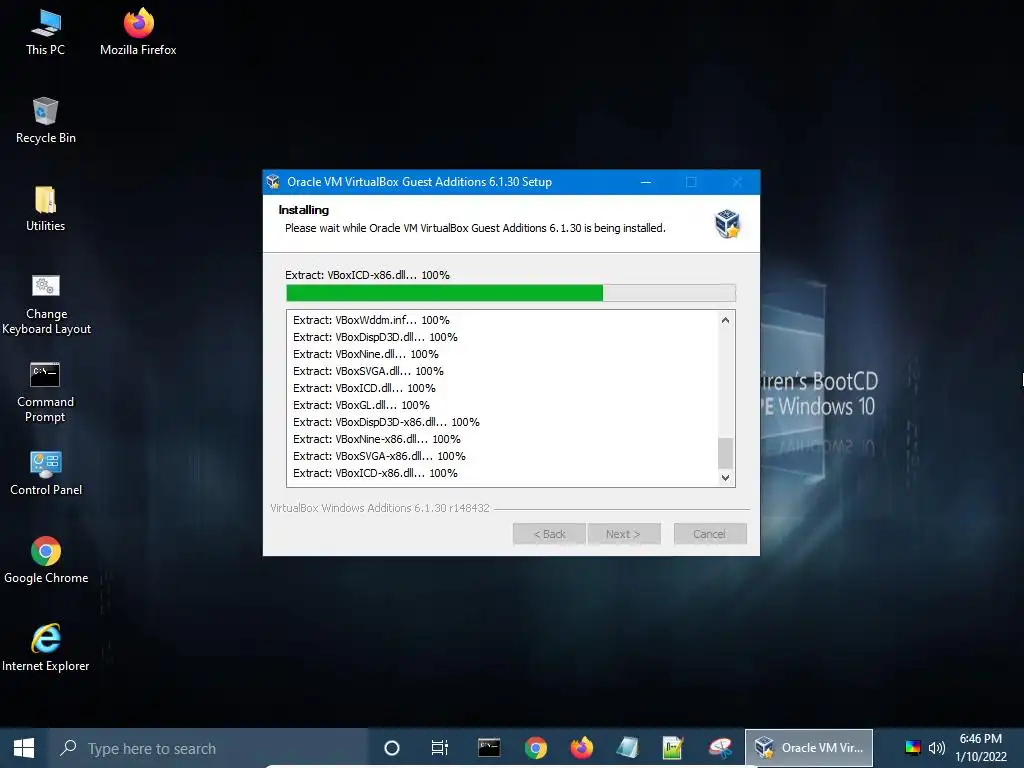
Task: Open Command Prompt from the taskbar
Action: [488, 748]
